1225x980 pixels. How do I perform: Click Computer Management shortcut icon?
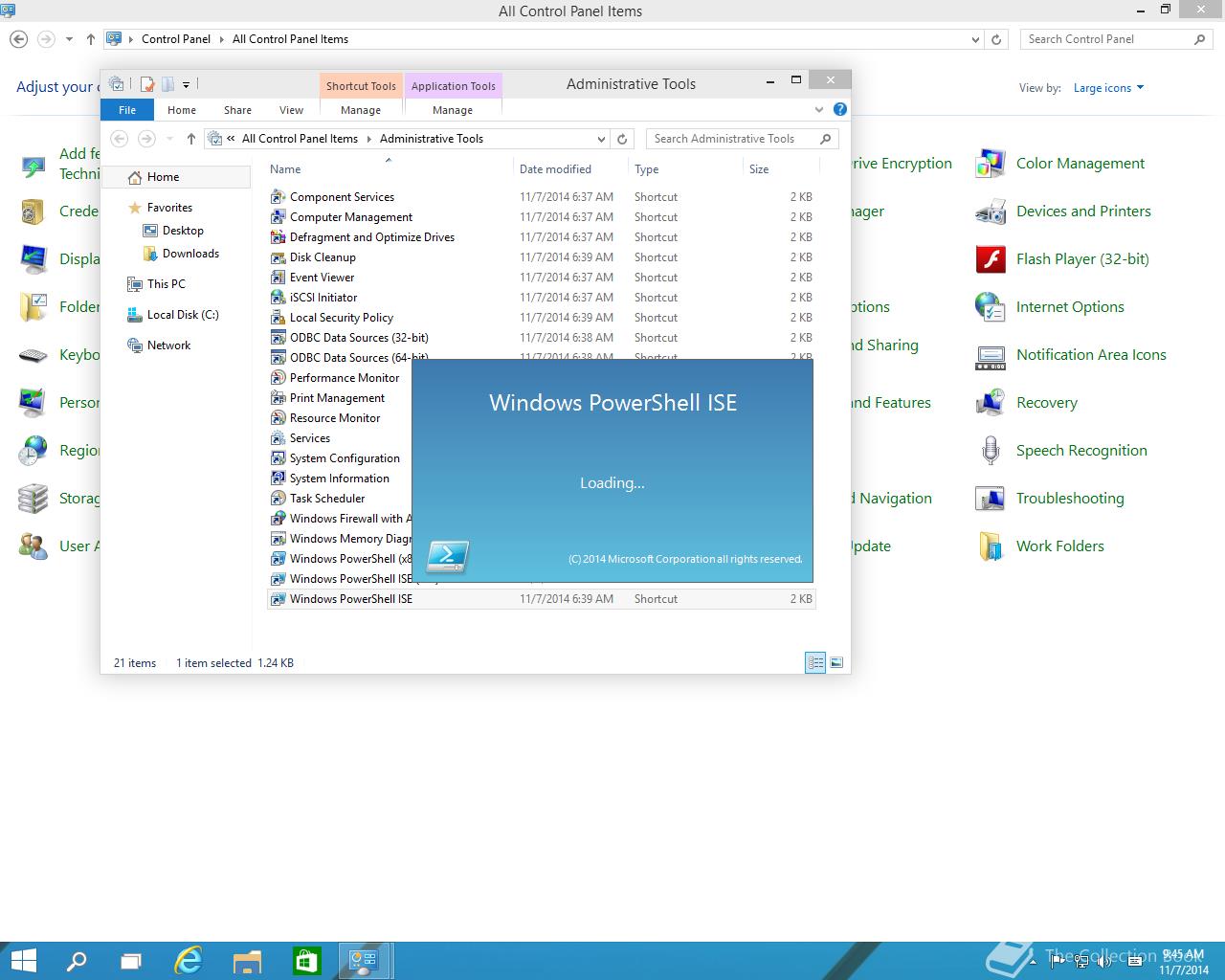pyautogui.click(x=278, y=216)
